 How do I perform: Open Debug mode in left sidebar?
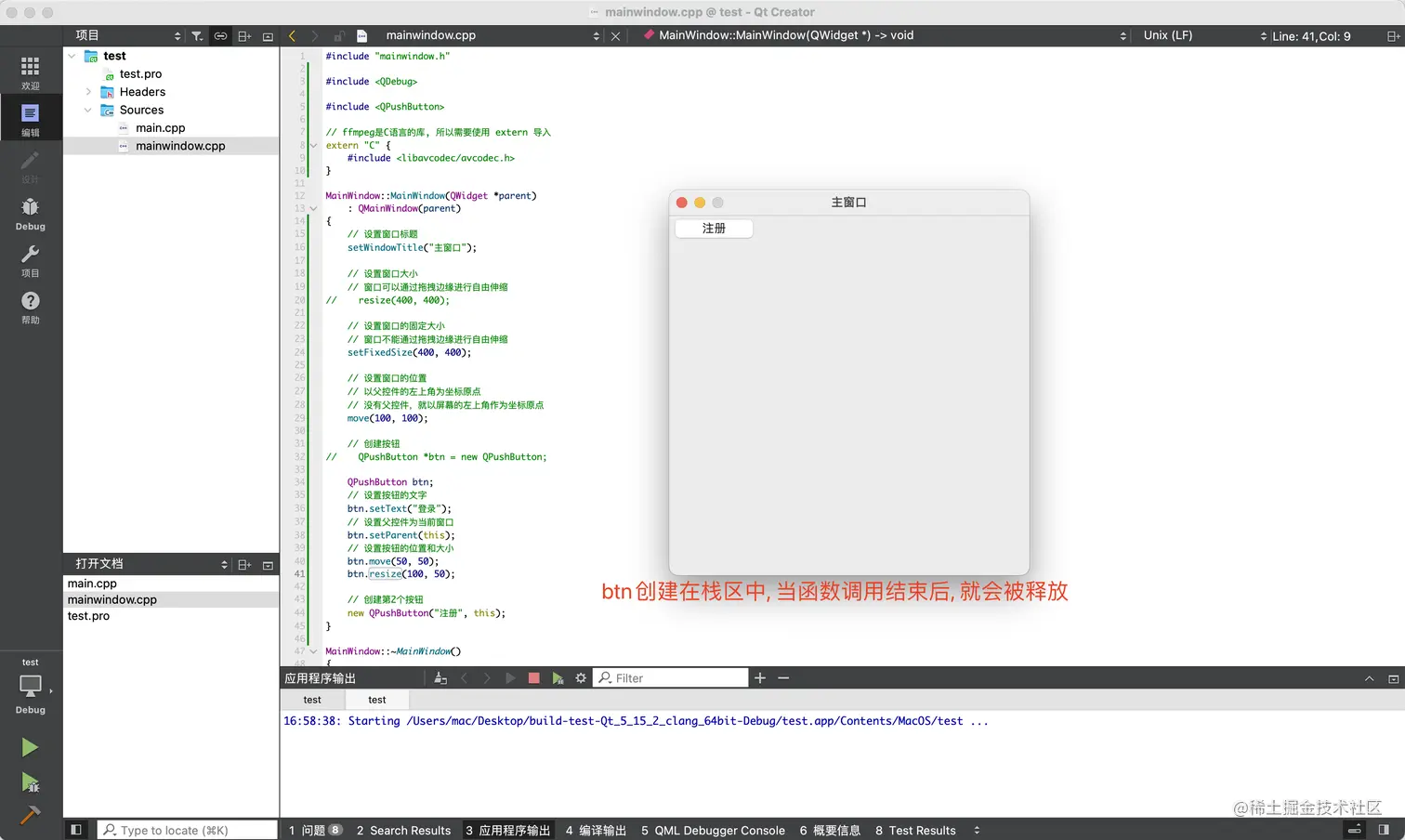tap(30, 213)
